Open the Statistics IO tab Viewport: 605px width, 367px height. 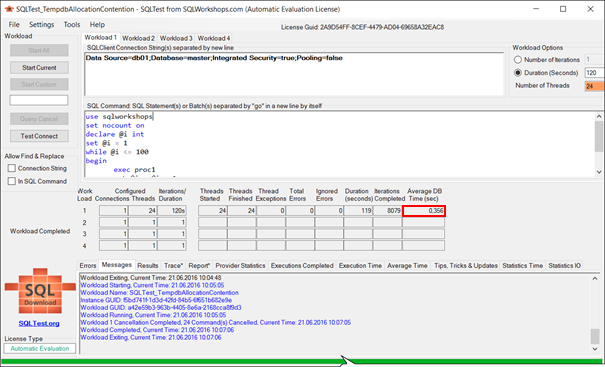point(564,266)
